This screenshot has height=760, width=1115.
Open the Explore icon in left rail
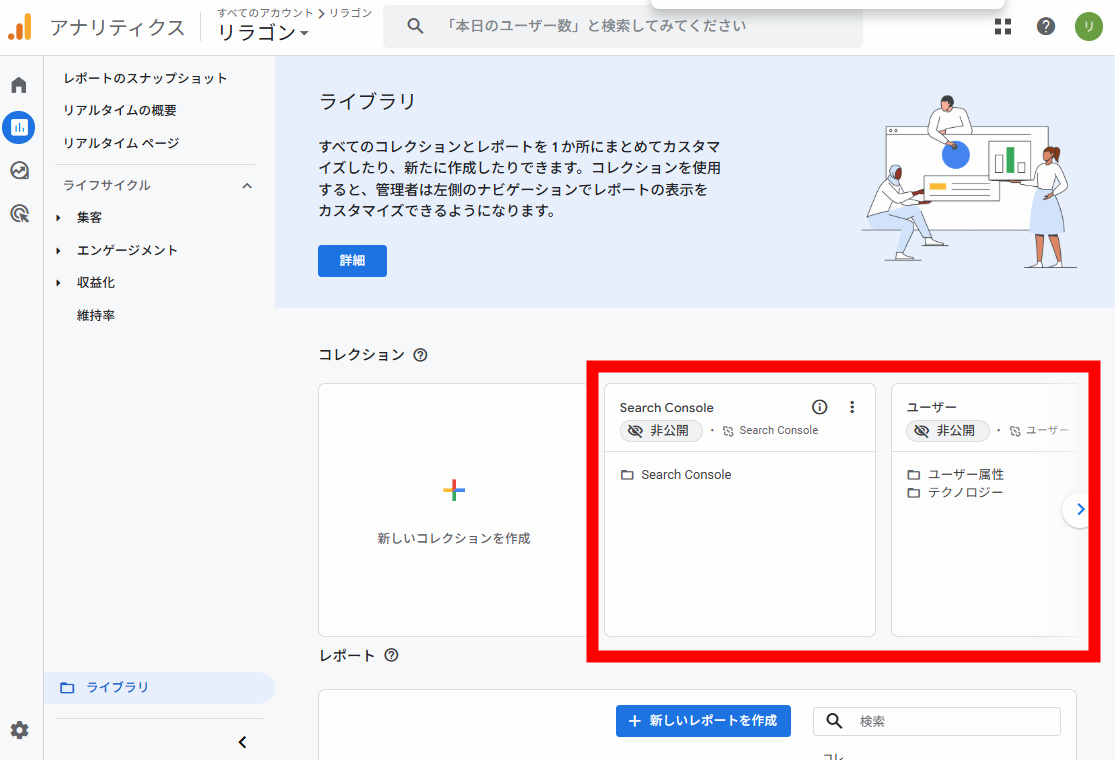coord(19,170)
